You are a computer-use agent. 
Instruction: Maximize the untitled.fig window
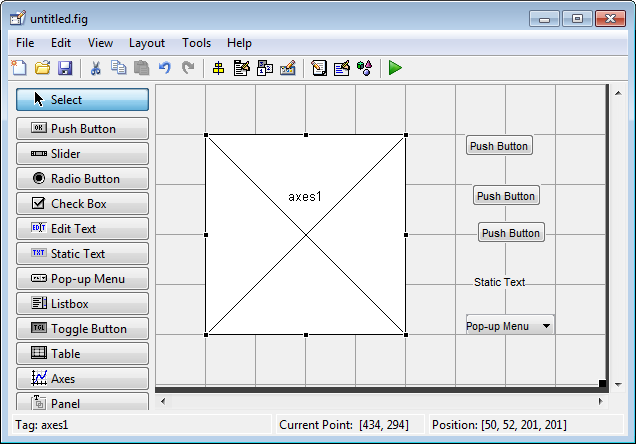coord(577,19)
